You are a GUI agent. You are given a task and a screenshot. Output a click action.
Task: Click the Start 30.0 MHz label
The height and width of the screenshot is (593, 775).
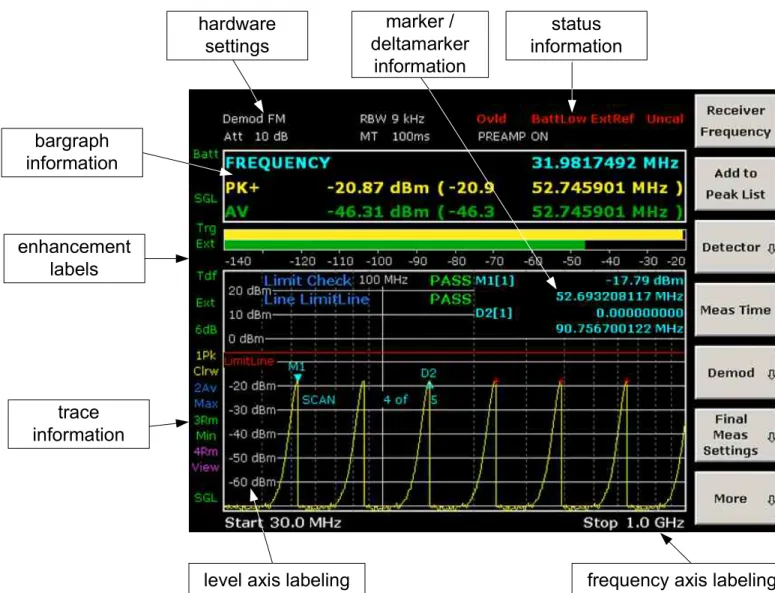click(x=283, y=523)
